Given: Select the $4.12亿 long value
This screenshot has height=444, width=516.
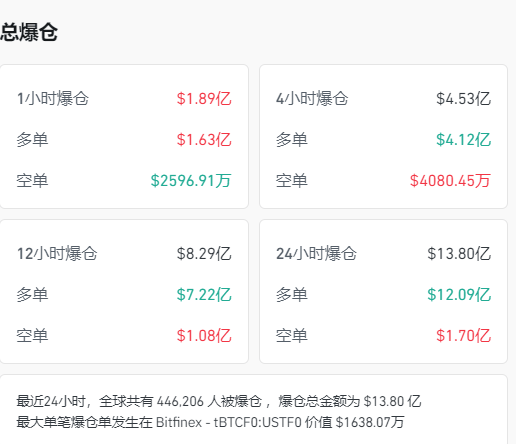Looking at the screenshot, I should click(x=463, y=140).
